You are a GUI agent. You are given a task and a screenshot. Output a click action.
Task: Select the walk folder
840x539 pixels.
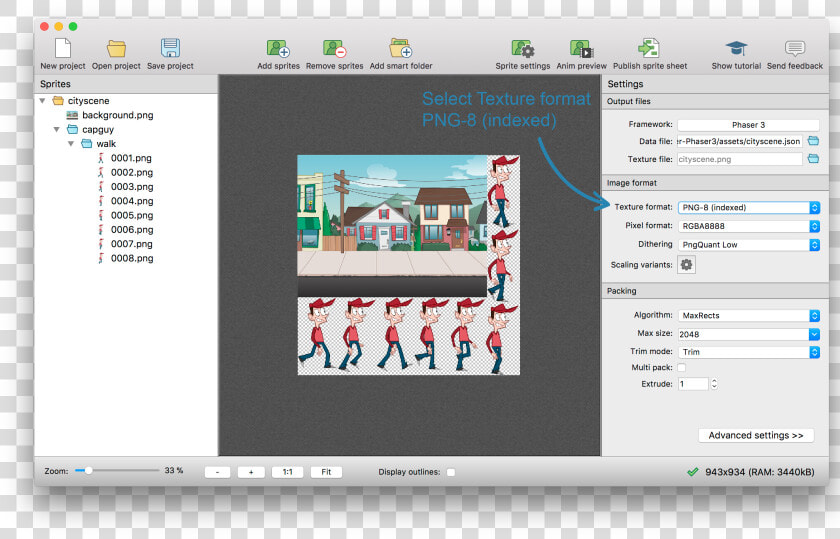coord(106,144)
